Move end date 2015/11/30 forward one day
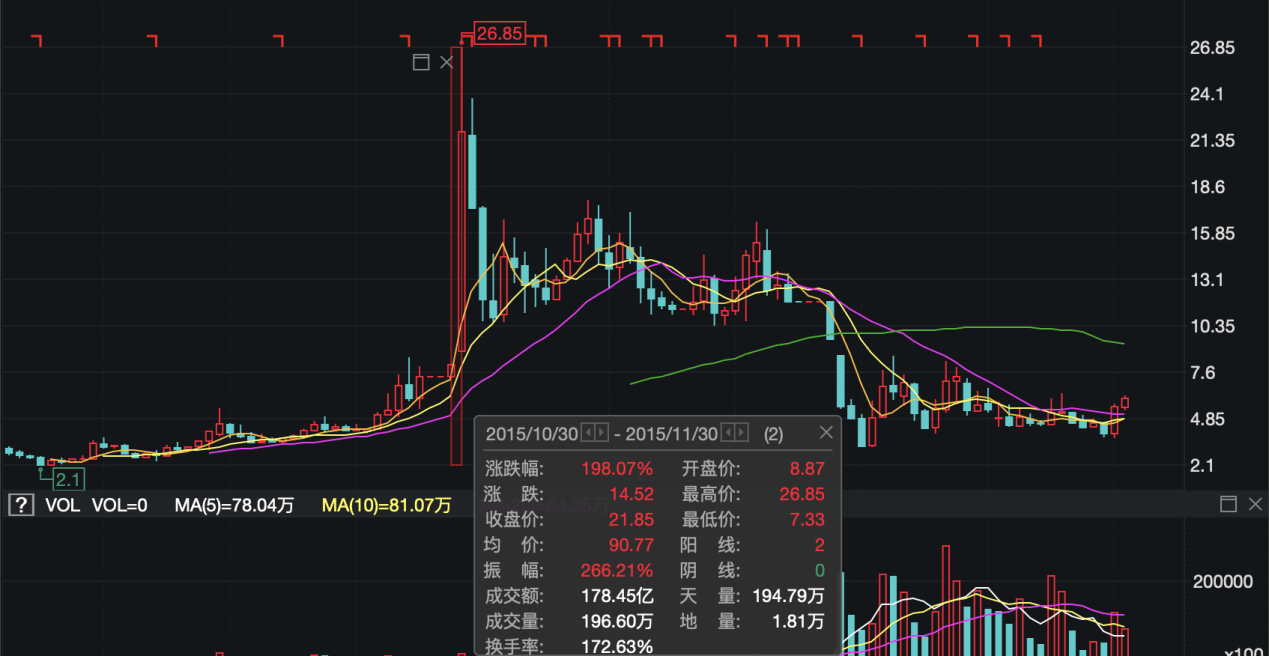Viewport: 1269px width, 656px height. [x=741, y=433]
